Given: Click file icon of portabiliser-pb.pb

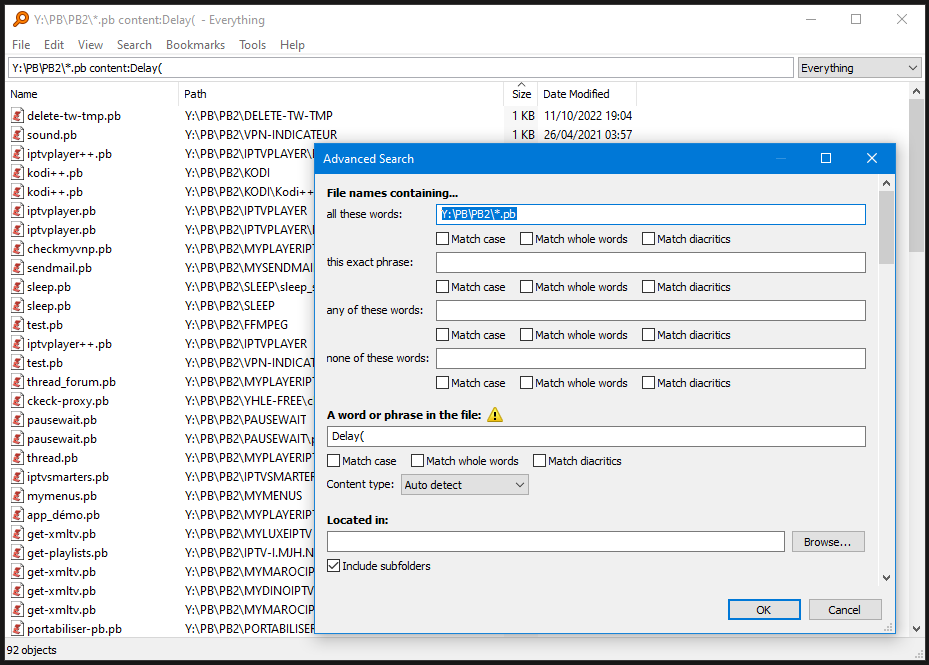Looking at the screenshot, I should point(18,629).
